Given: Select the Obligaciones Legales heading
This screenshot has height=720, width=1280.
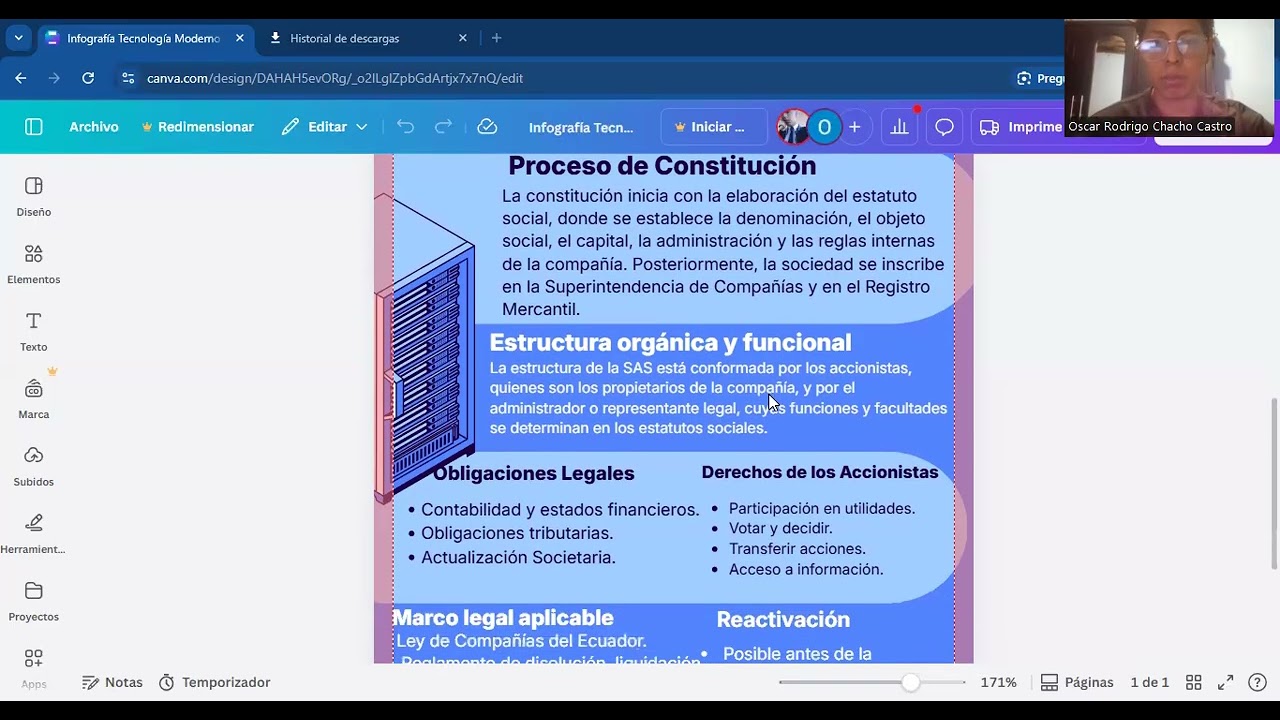Looking at the screenshot, I should tap(533, 473).
